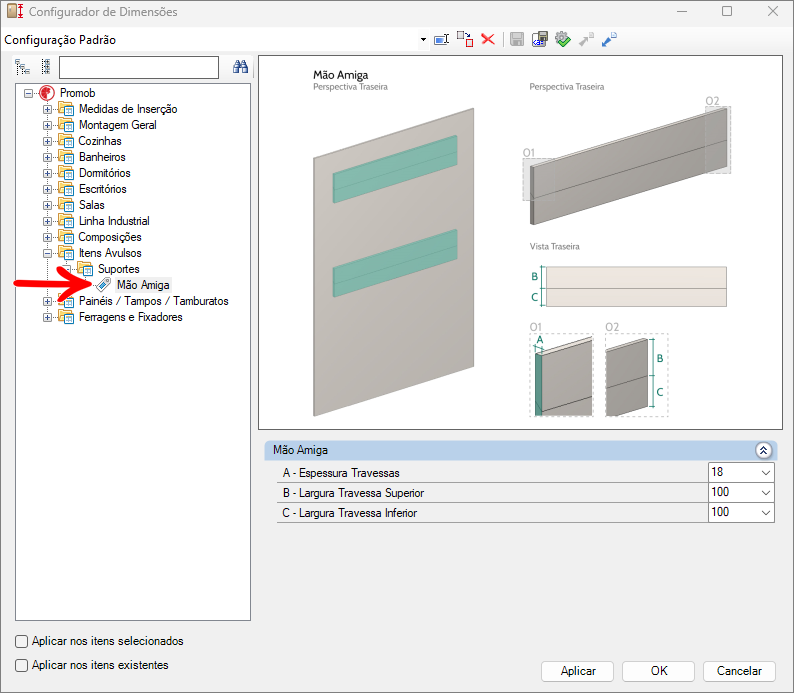
Task: Click the binoculars search icon
Action: 240,67
